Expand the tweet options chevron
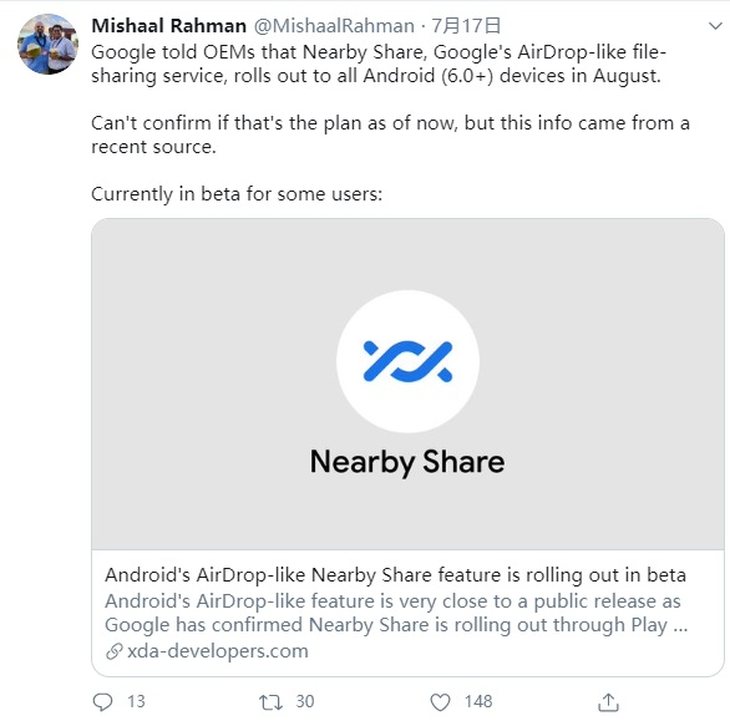 point(715,26)
